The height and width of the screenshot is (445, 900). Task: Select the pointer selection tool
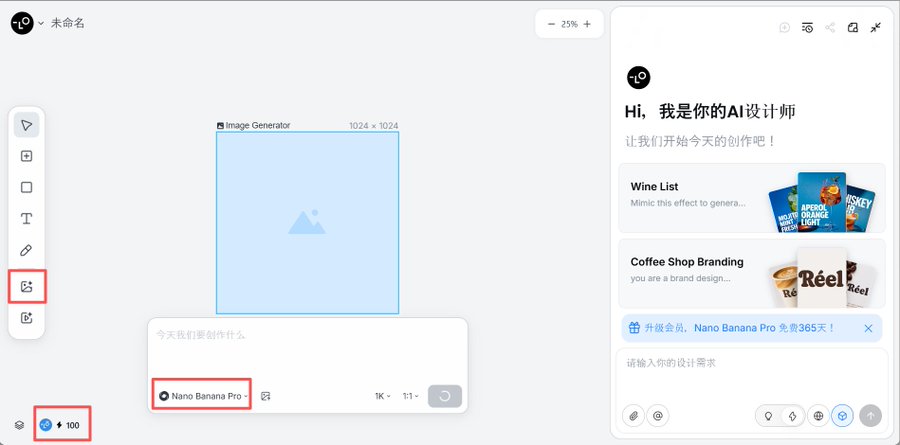point(27,125)
